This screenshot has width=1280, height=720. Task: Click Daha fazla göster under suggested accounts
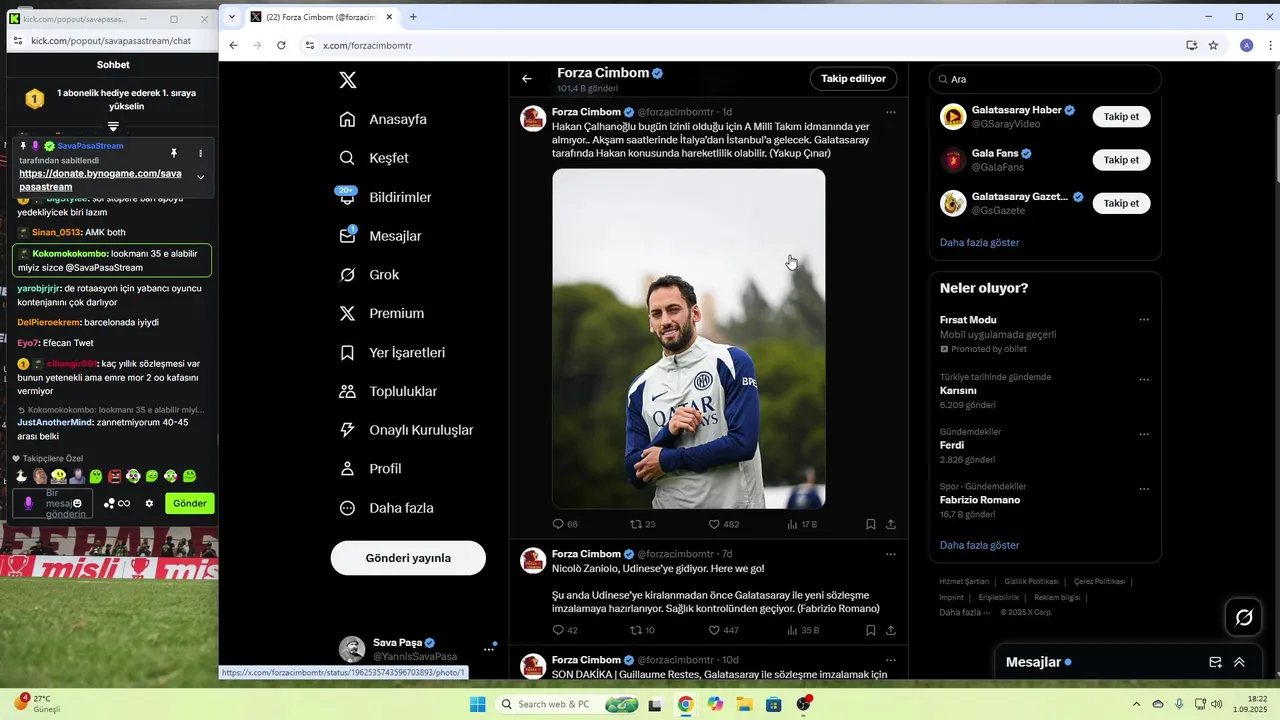979,242
